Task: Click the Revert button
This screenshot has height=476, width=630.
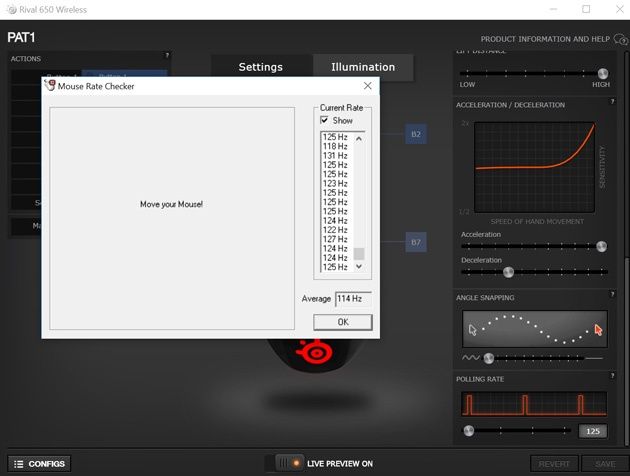Action: 554,464
